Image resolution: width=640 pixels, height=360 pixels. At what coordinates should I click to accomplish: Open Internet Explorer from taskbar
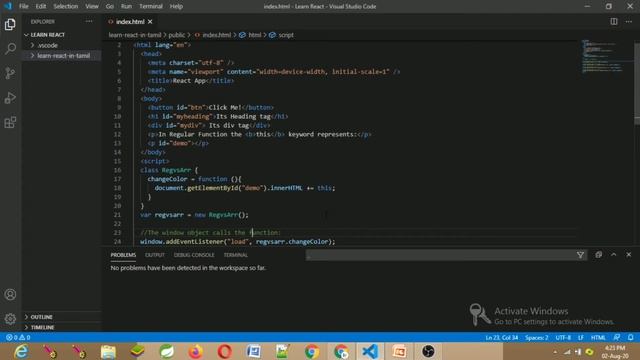tap(21, 351)
